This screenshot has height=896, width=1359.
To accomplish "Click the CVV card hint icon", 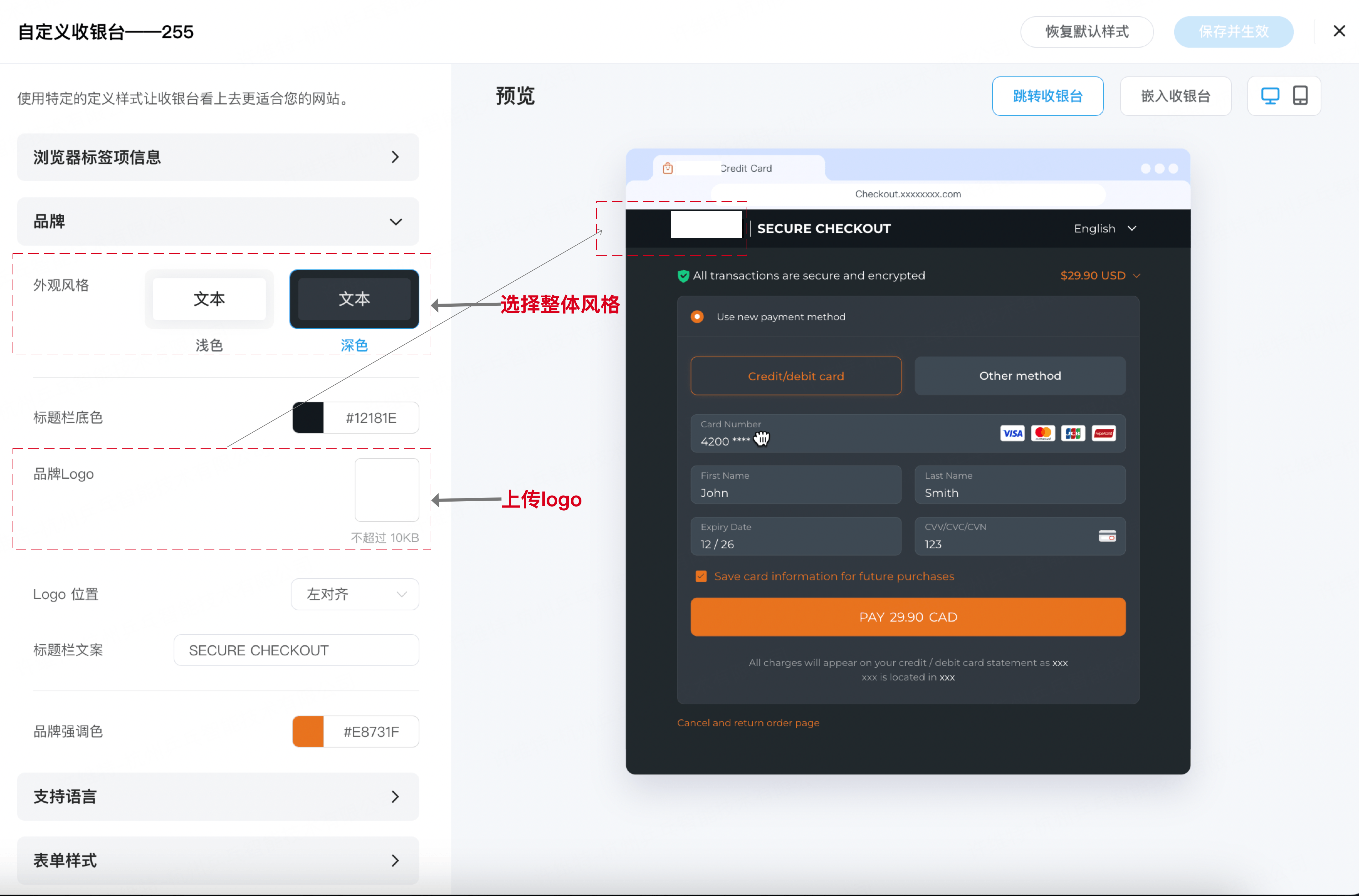I will tap(1107, 536).
